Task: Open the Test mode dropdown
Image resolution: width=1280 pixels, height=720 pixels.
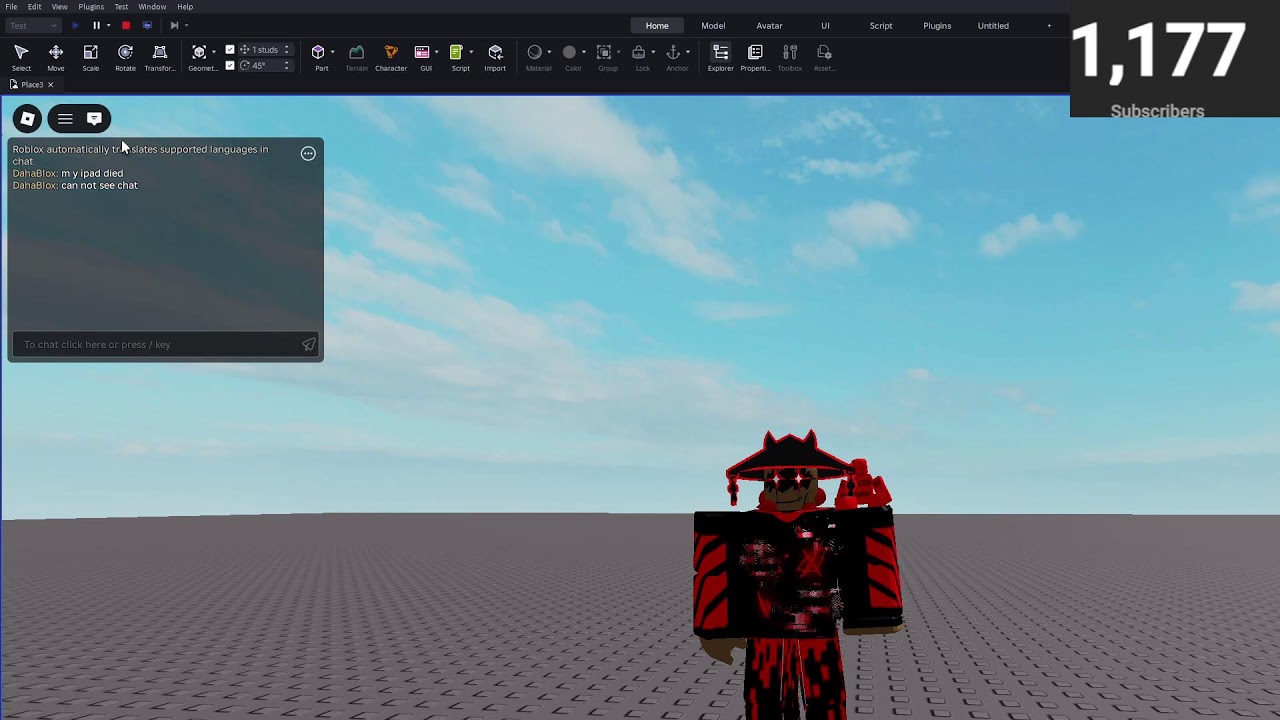Action: click(33, 25)
